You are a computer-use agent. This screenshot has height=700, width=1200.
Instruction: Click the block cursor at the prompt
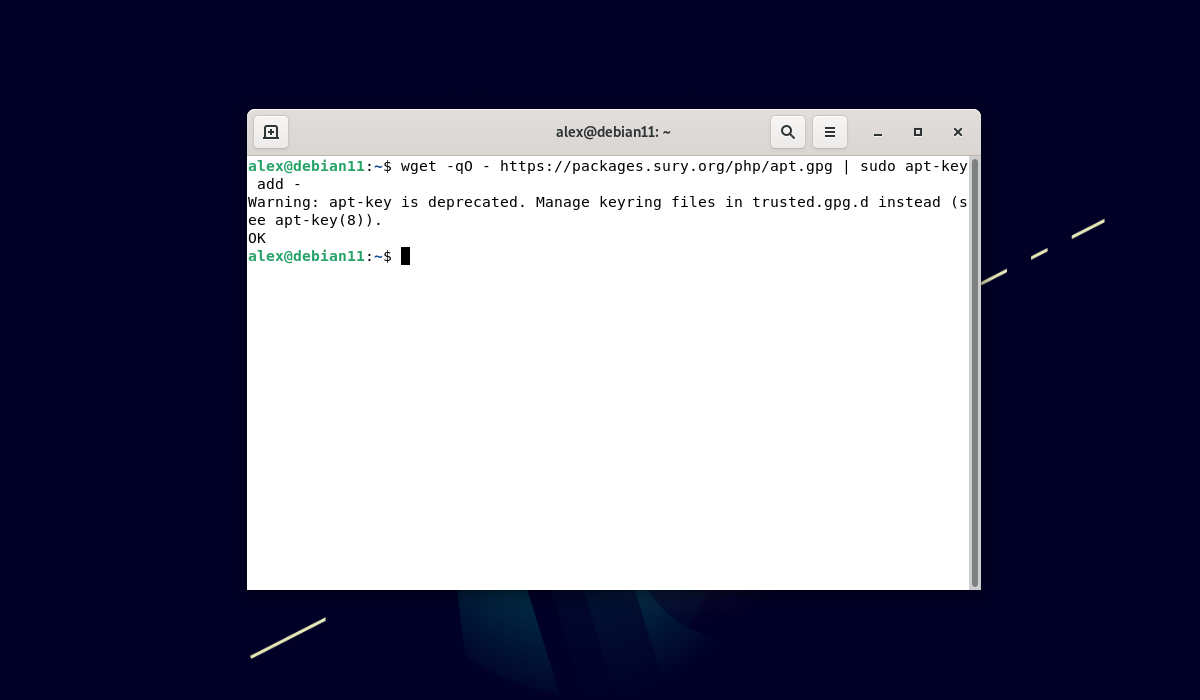(x=405, y=256)
